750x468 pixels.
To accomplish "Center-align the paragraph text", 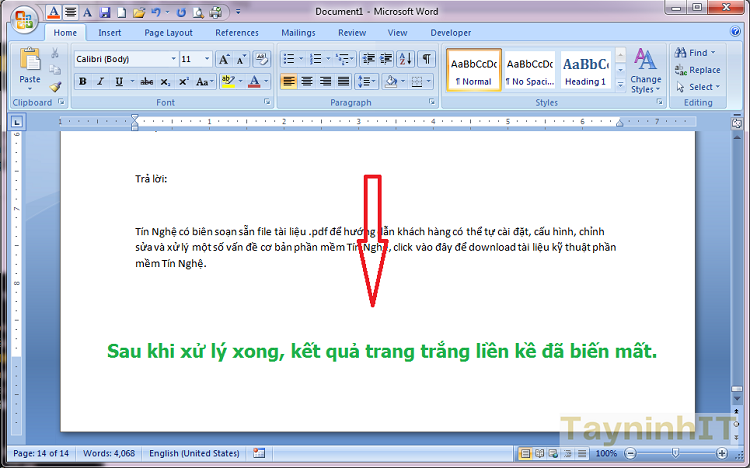I will pyautogui.click(x=307, y=81).
